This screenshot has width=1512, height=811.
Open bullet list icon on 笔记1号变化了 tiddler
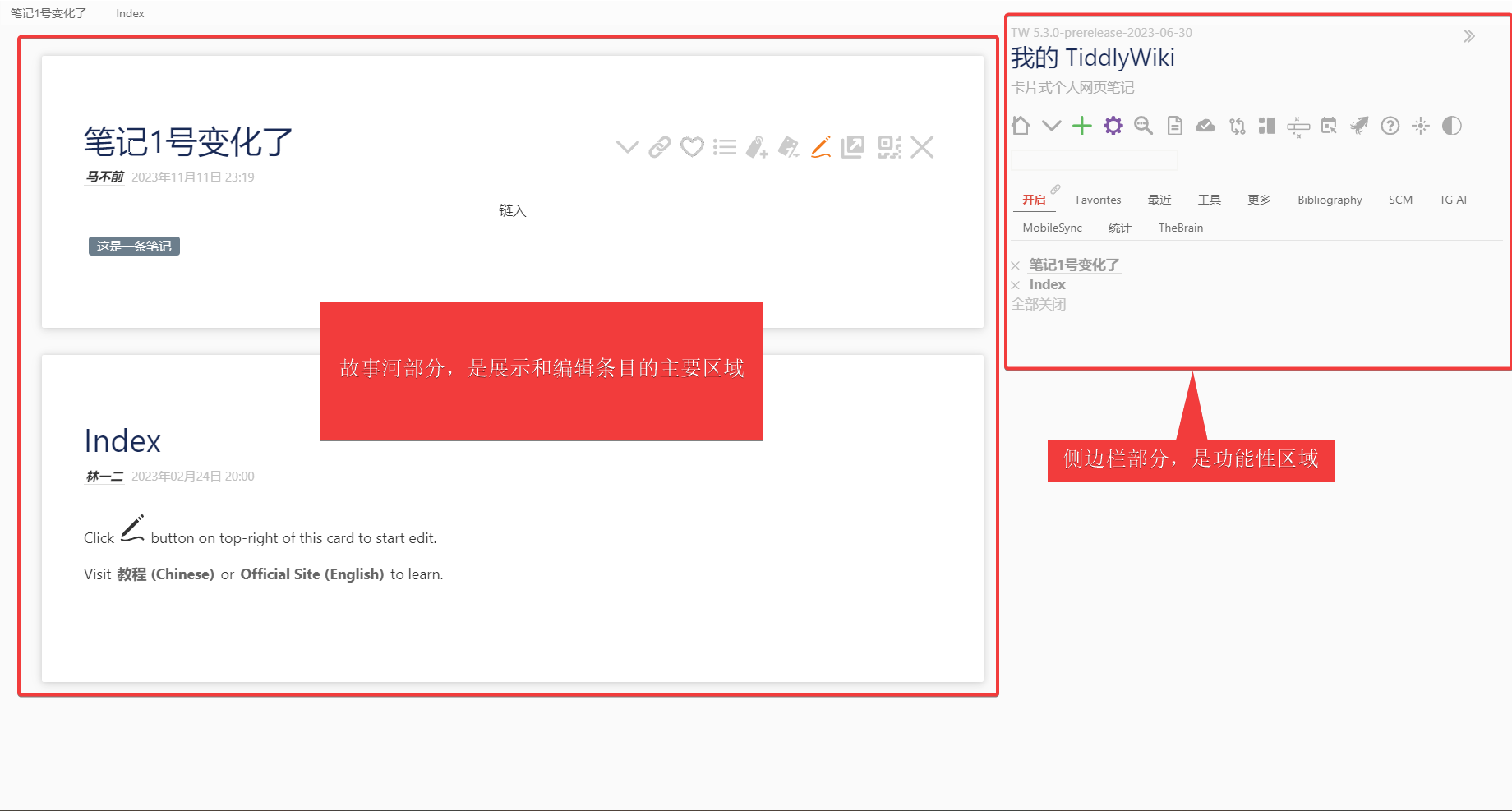coord(725,147)
